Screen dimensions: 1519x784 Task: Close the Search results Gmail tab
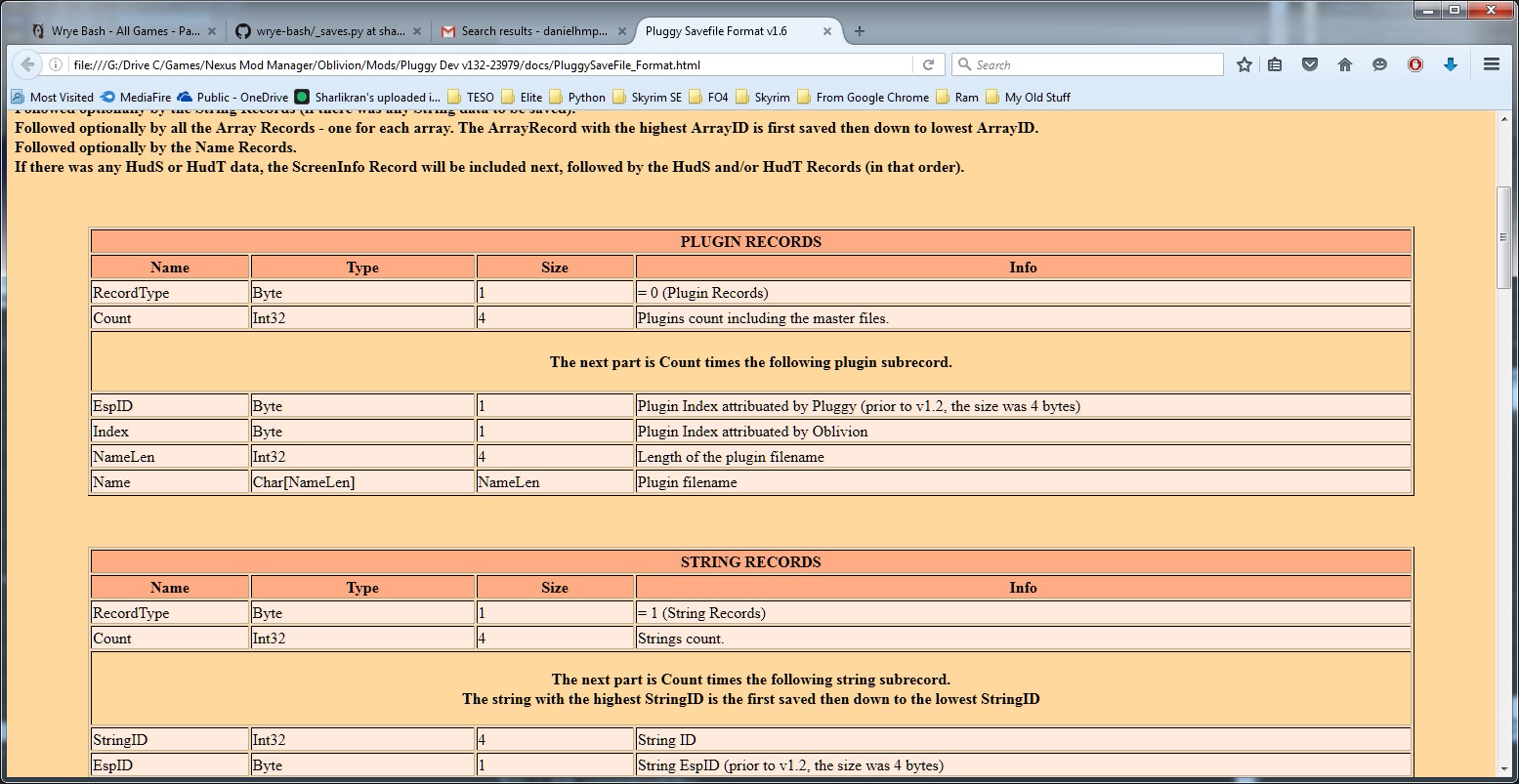[622, 31]
